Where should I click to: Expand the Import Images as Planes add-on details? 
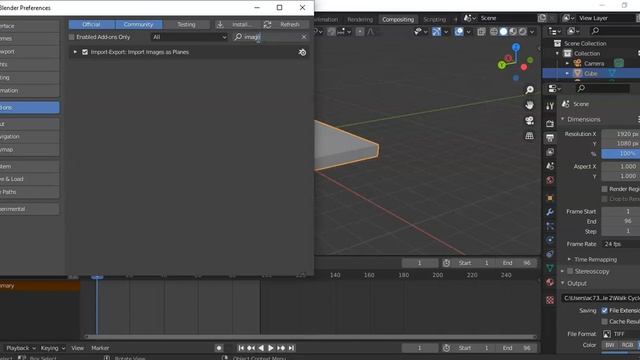coord(75,52)
